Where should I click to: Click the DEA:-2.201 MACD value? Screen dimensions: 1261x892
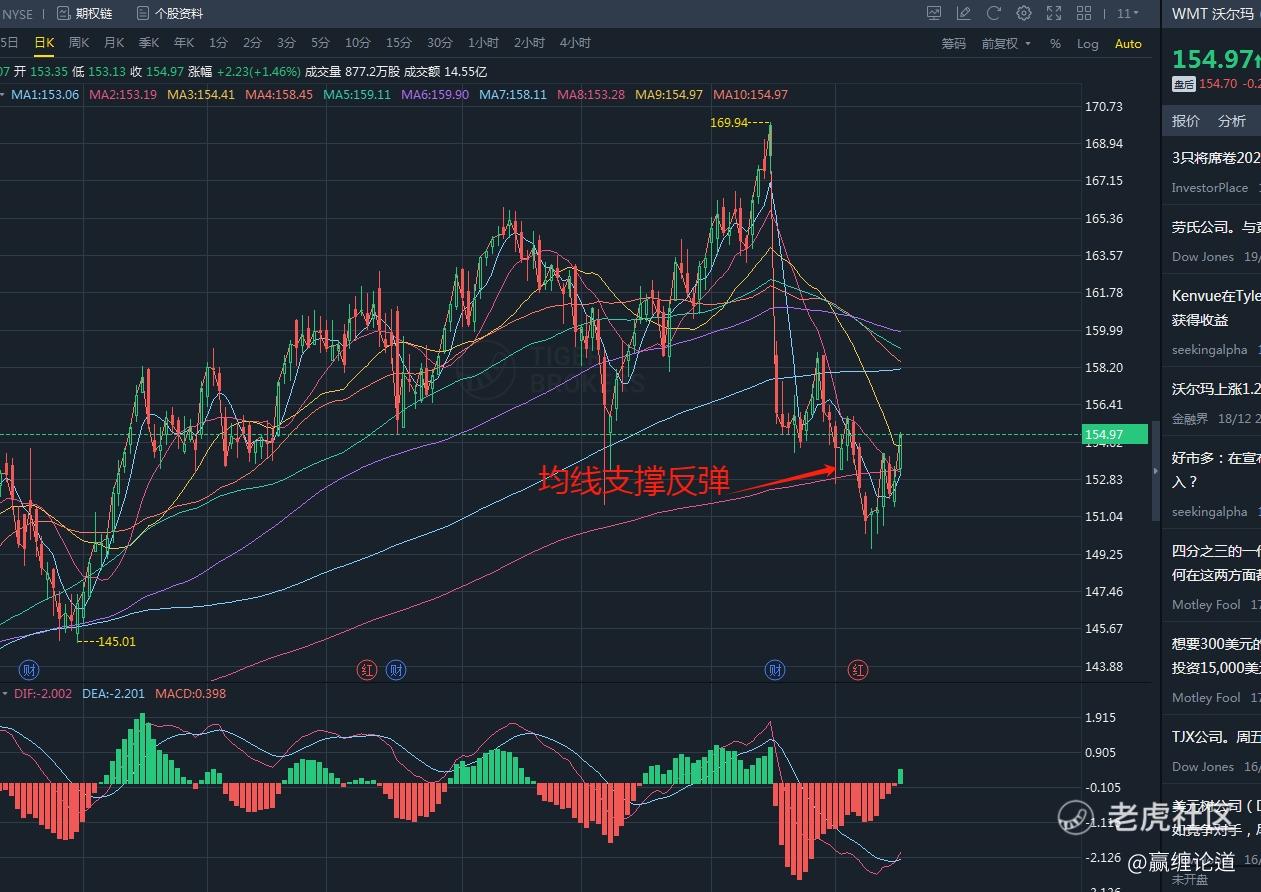[113, 694]
